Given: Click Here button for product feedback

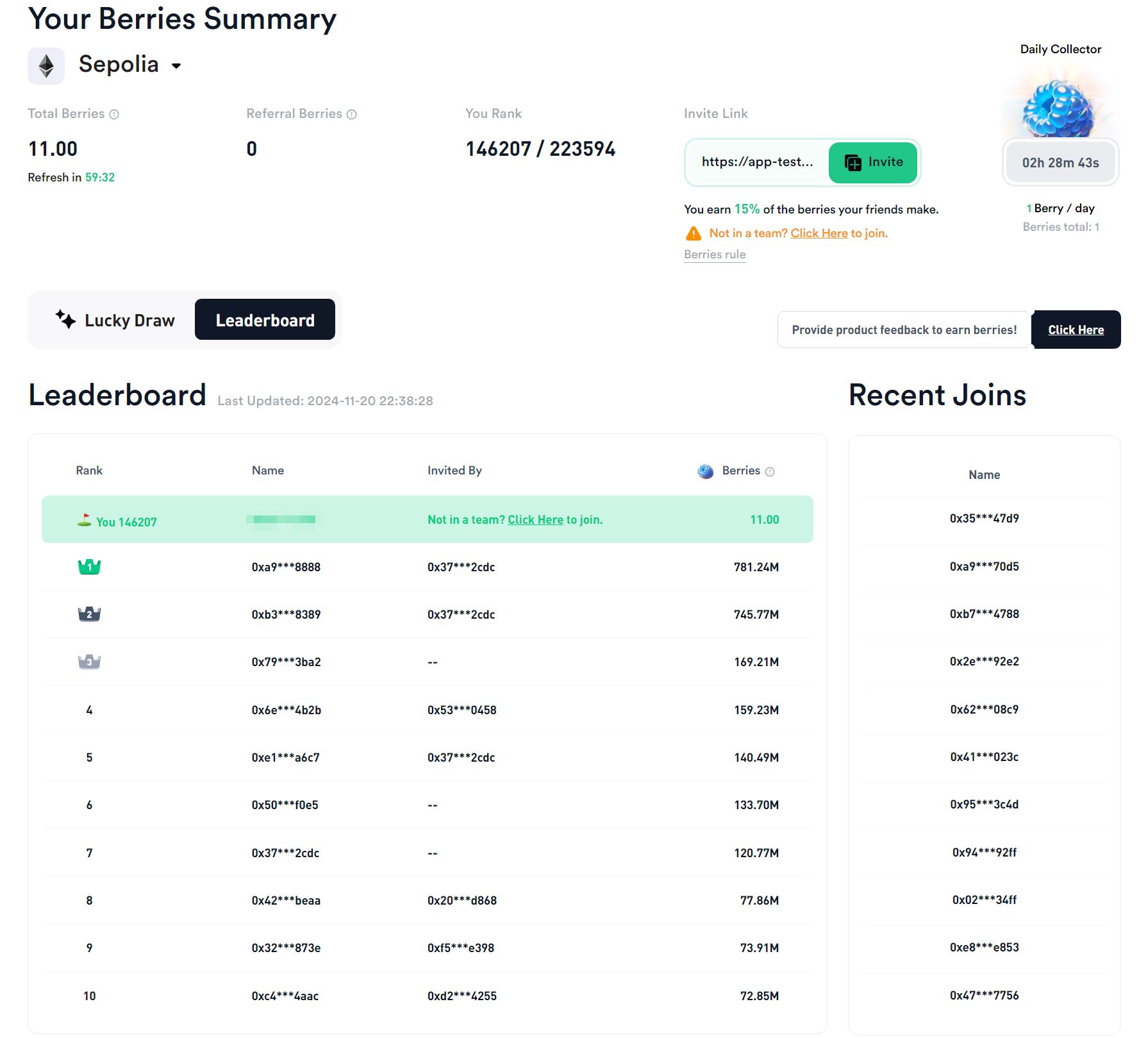Looking at the screenshot, I should (x=1076, y=330).
